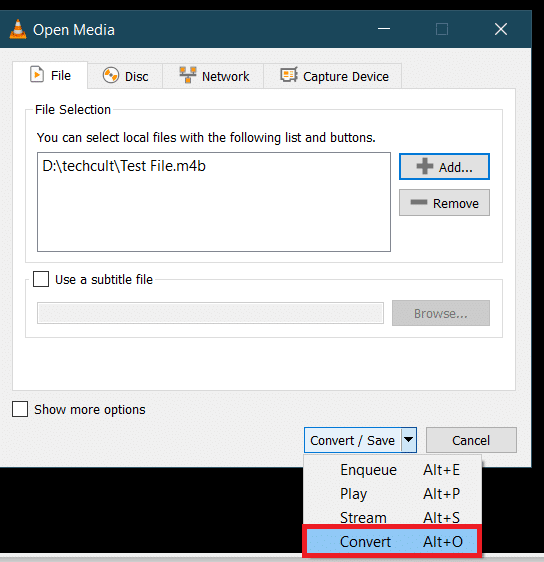Choose Convert Alt+O from the dropdown menu
This screenshot has height=562, width=544.
click(392, 542)
